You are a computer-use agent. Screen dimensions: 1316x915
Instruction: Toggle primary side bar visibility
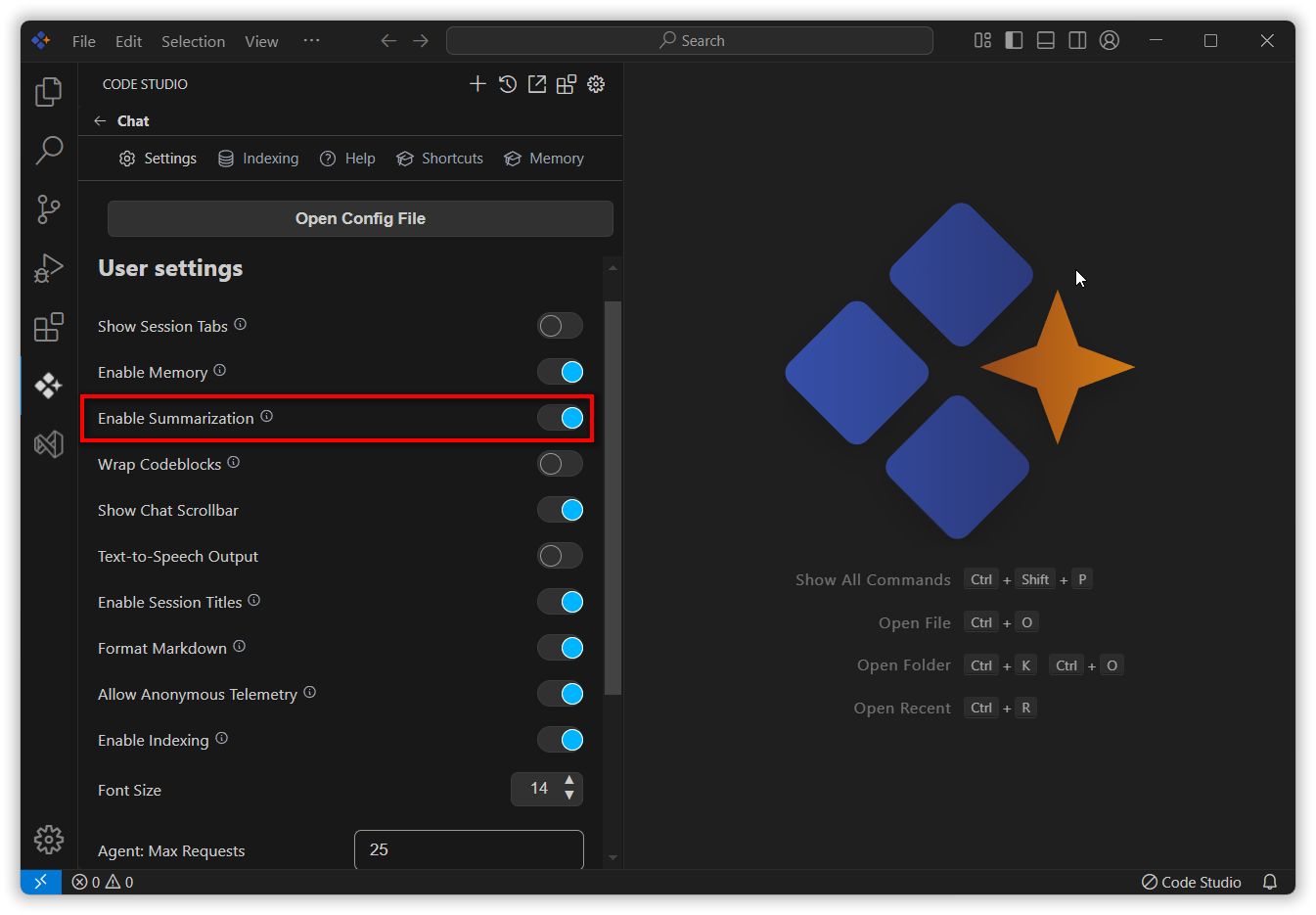(1014, 40)
